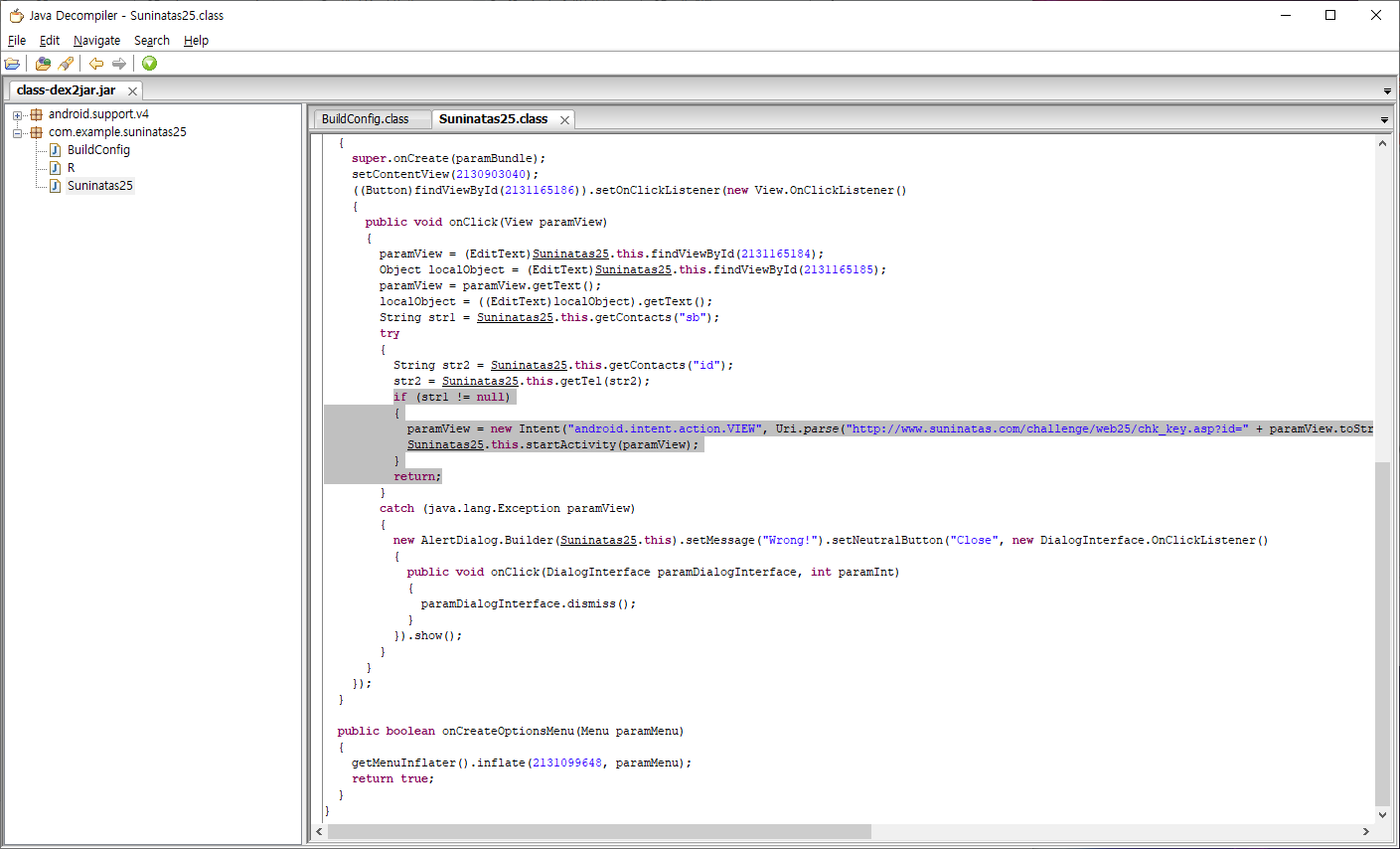1400x849 pixels.
Task: Follow Suninatas25 link in getContacts("sb") line
Action: [515, 318]
